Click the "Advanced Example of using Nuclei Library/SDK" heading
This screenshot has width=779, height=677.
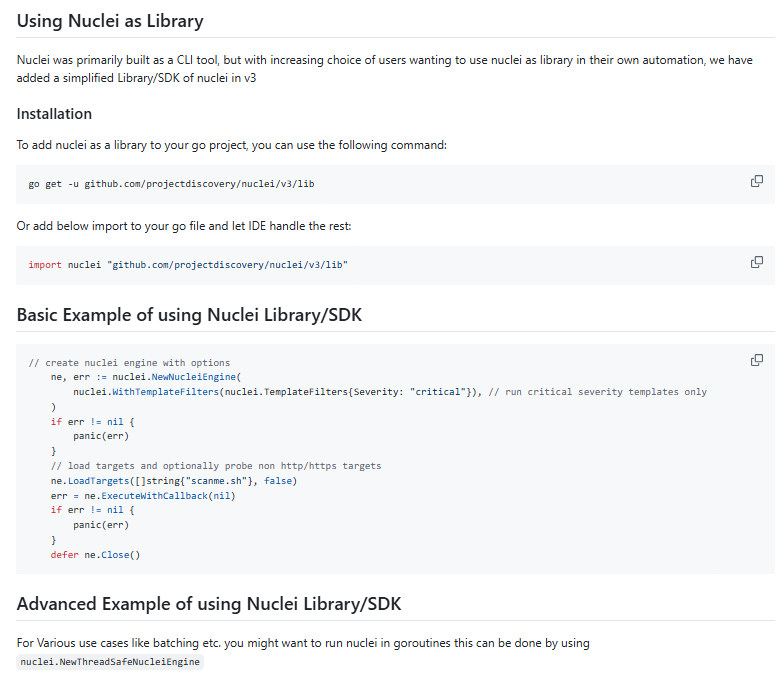209,604
